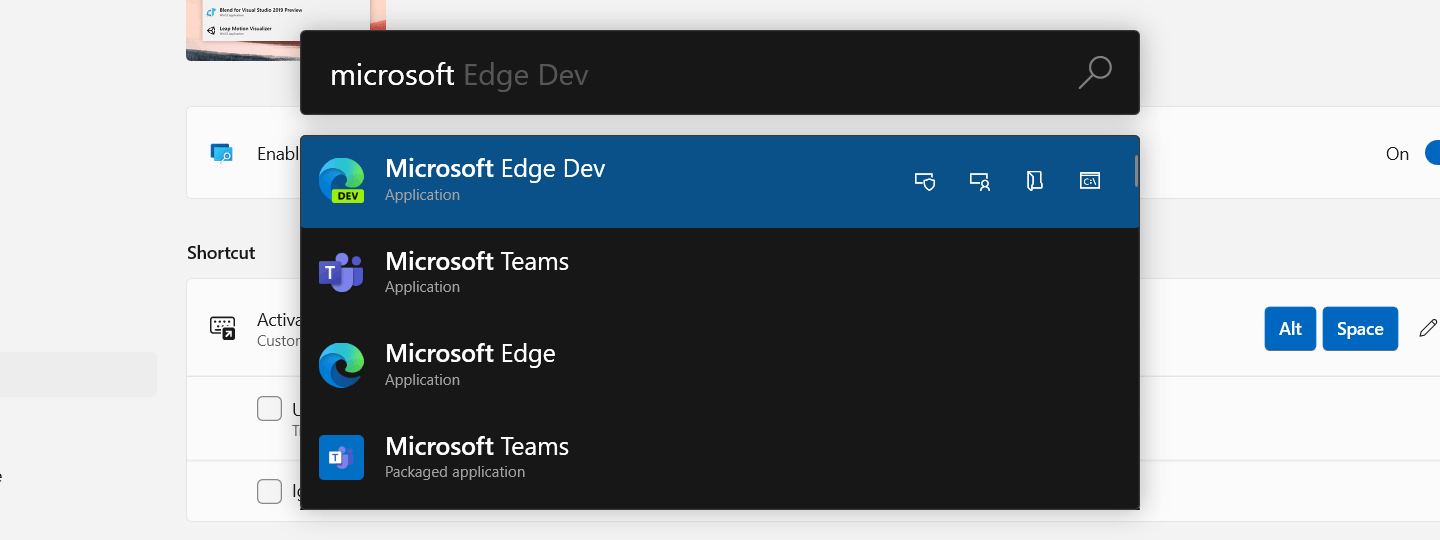Click the PowerToys Run enable icon
Image resolution: width=1440 pixels, height=540 pixels.
point(221,153)
